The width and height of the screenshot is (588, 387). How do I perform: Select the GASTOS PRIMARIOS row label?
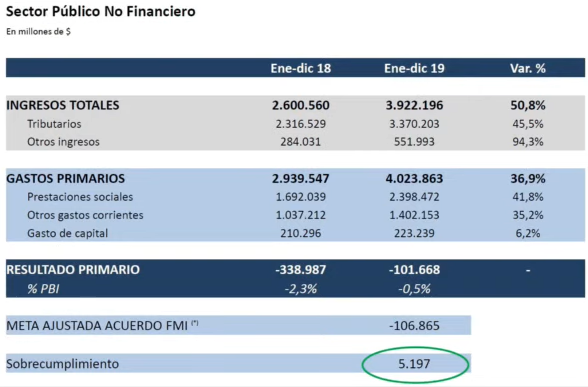pos(66,178)
